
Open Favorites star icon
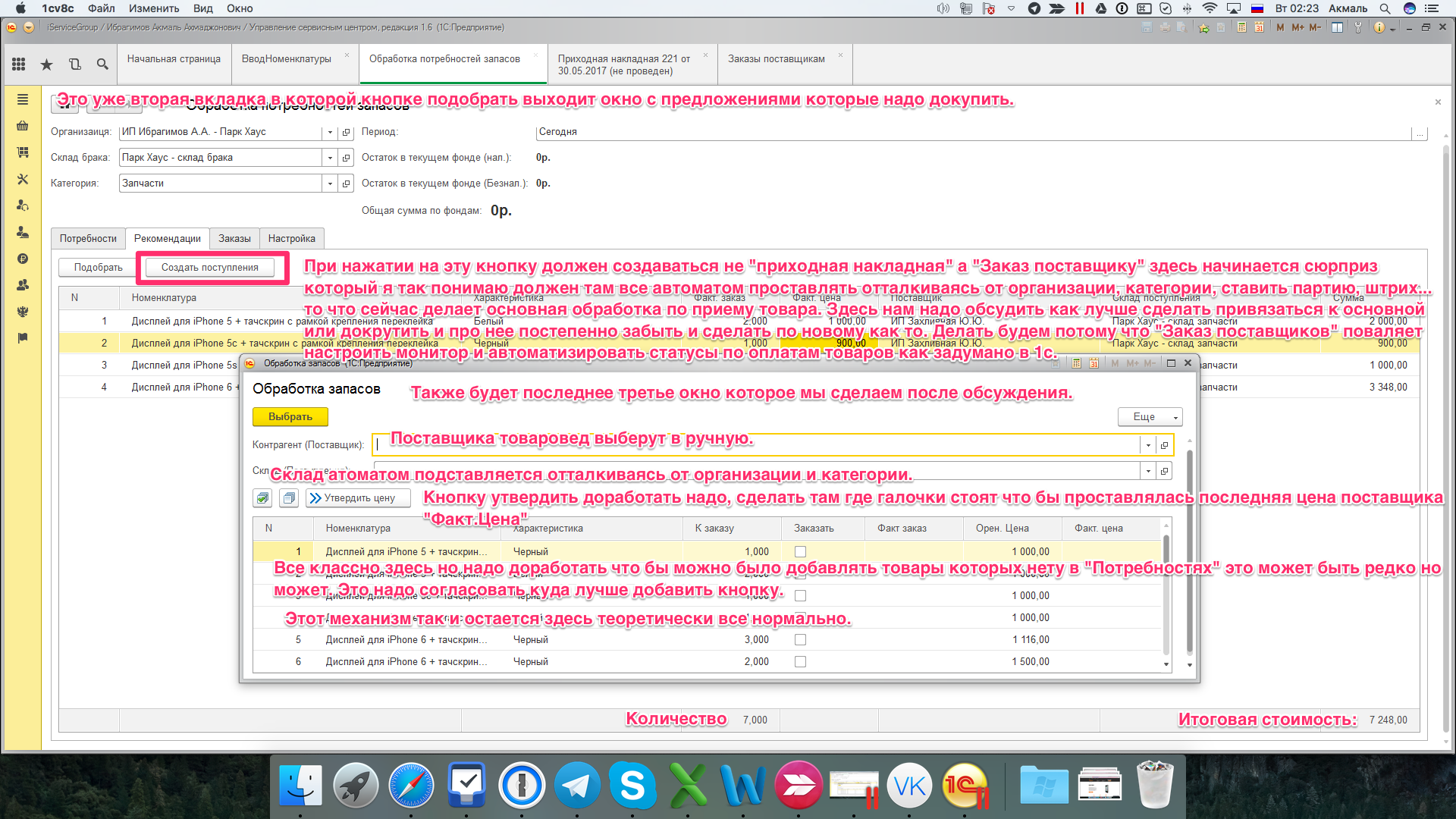tap(47, 64)
